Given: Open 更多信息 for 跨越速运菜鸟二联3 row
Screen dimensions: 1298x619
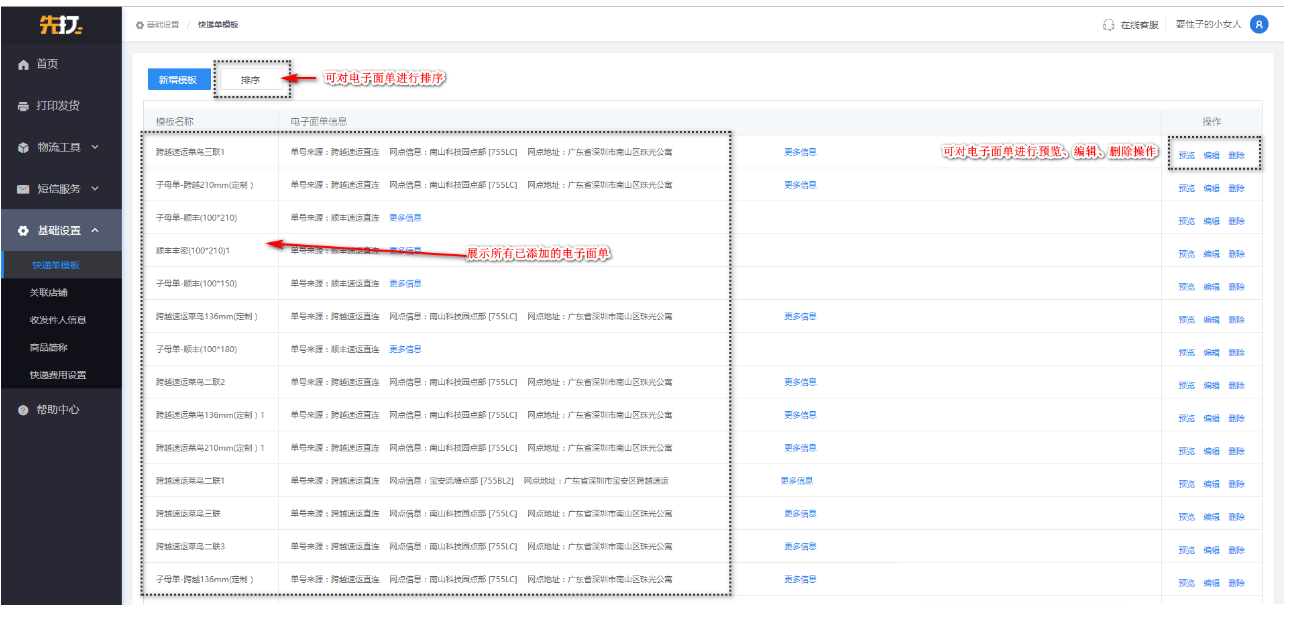Looking at the screenshot, I should click(x=800, y=547).
